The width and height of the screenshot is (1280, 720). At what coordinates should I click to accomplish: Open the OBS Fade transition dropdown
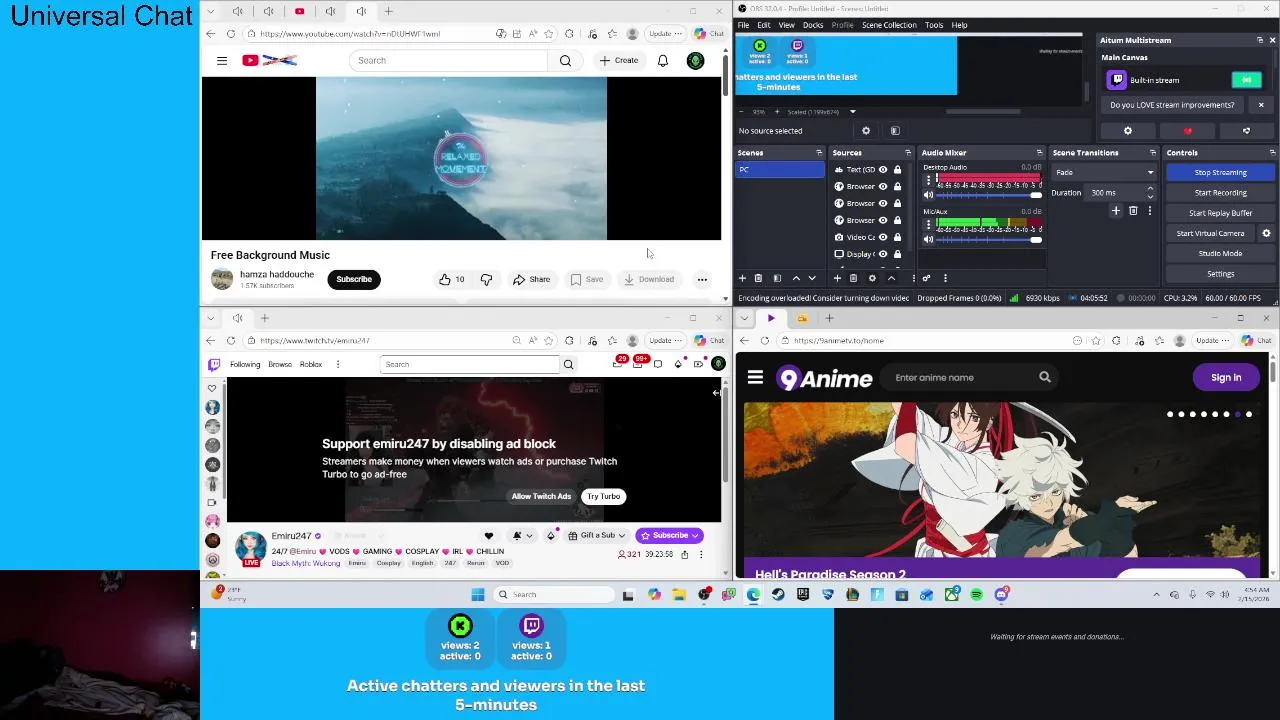click(1104, 172)
